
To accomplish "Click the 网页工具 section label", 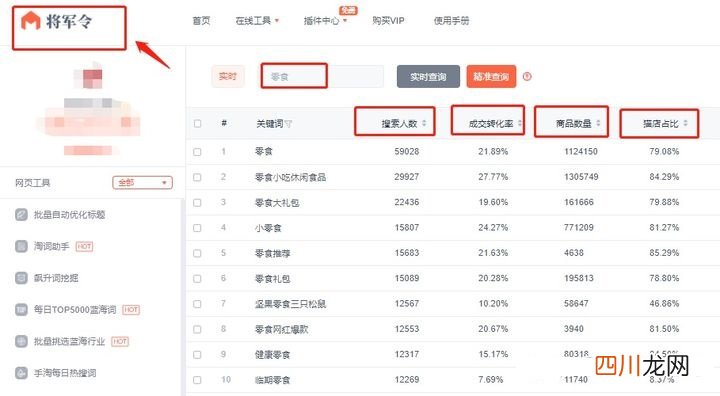I will pyautogui.click(x=32, y=183).
